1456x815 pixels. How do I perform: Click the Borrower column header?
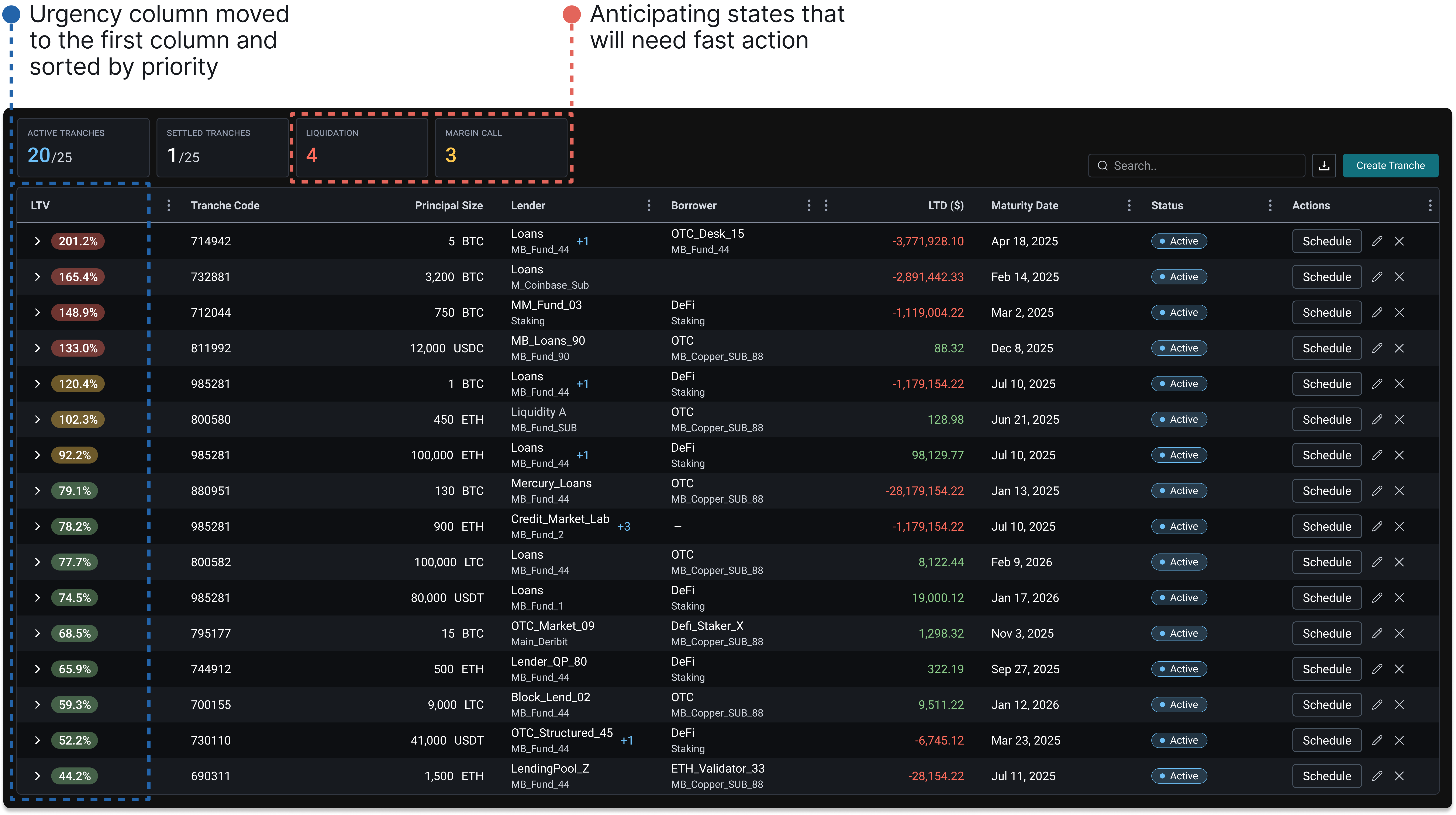click(694, 206)
